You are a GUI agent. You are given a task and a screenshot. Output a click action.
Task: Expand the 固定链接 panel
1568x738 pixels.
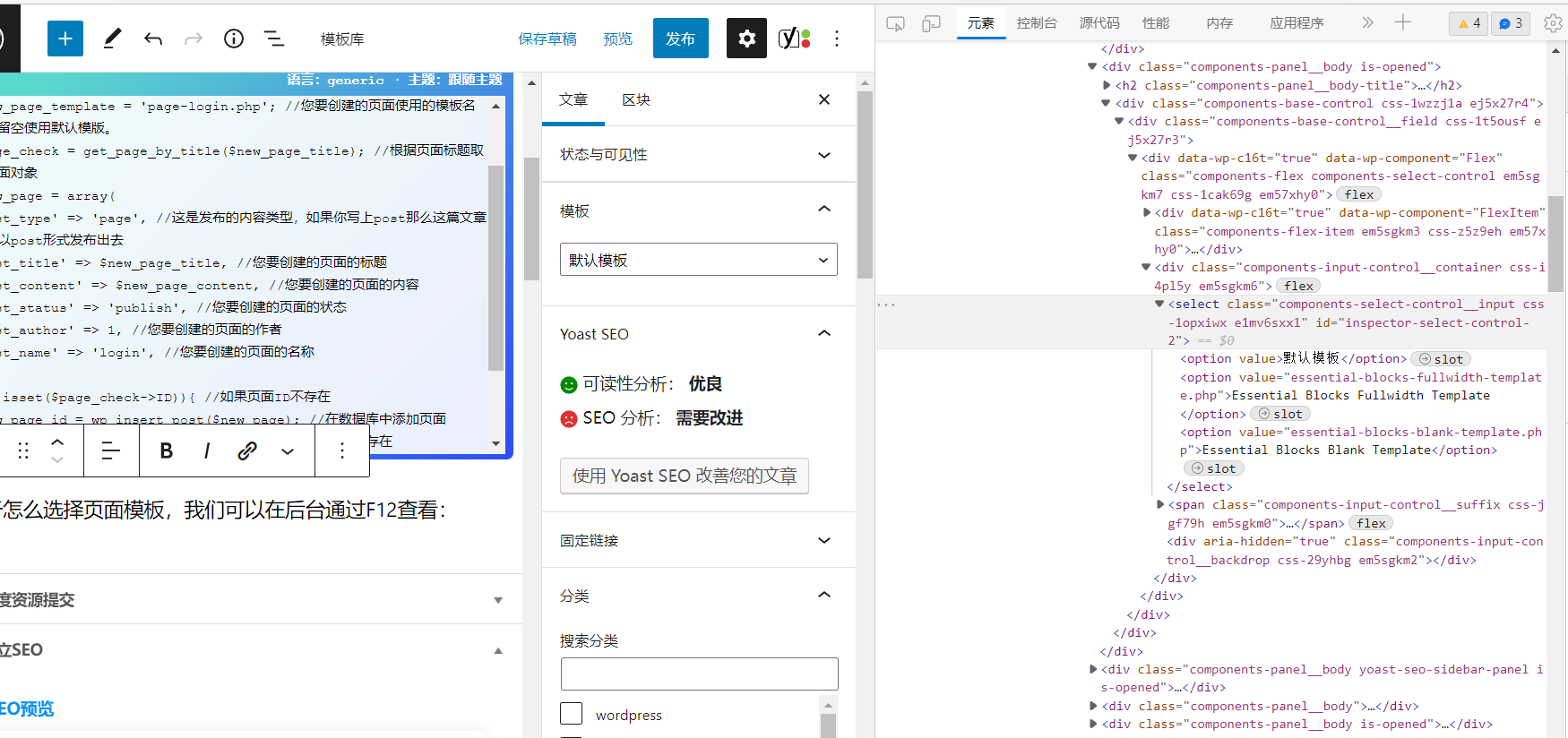pyautogui.click(x=698, y=540)
